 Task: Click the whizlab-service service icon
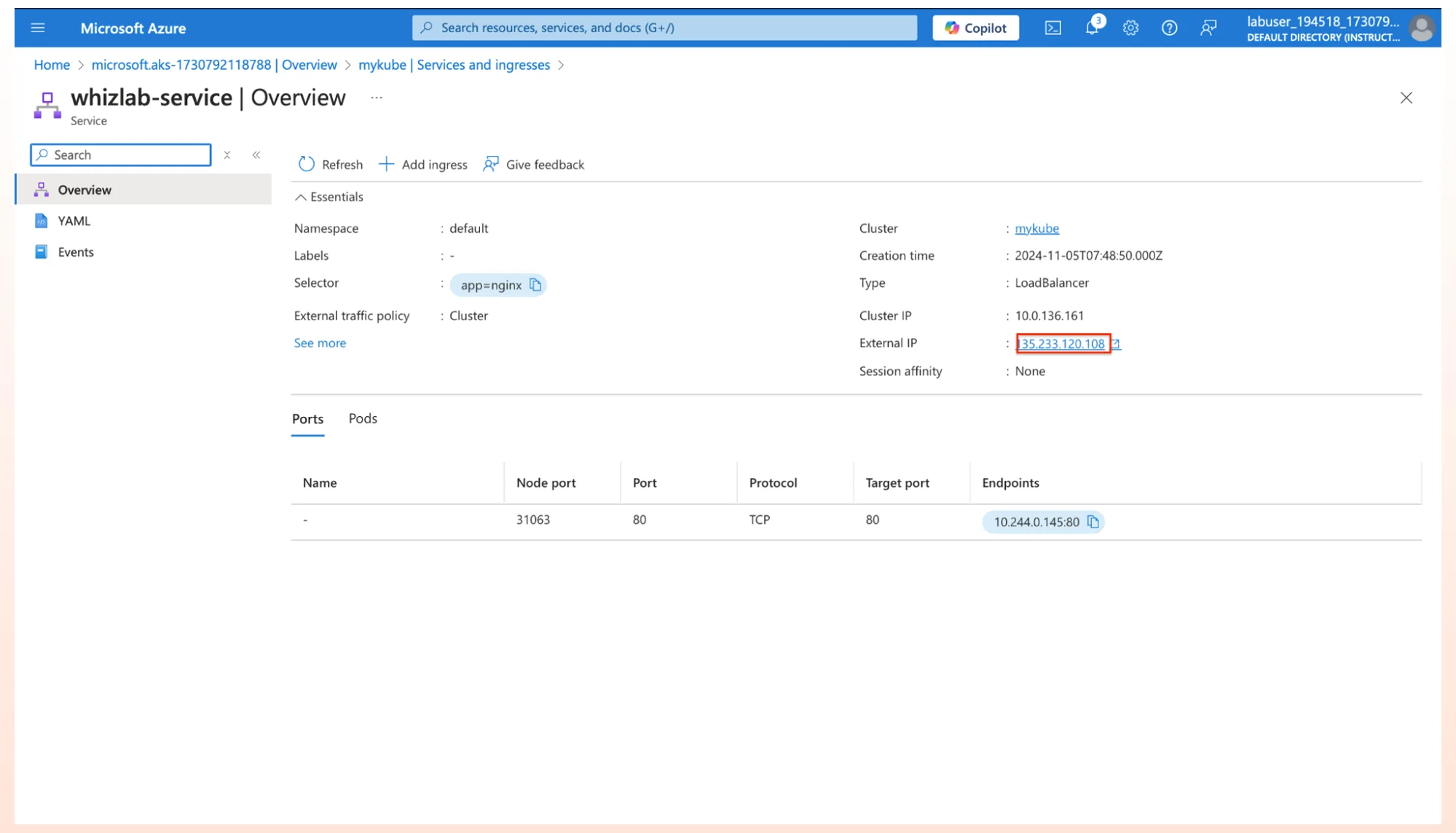coord(47,105)
